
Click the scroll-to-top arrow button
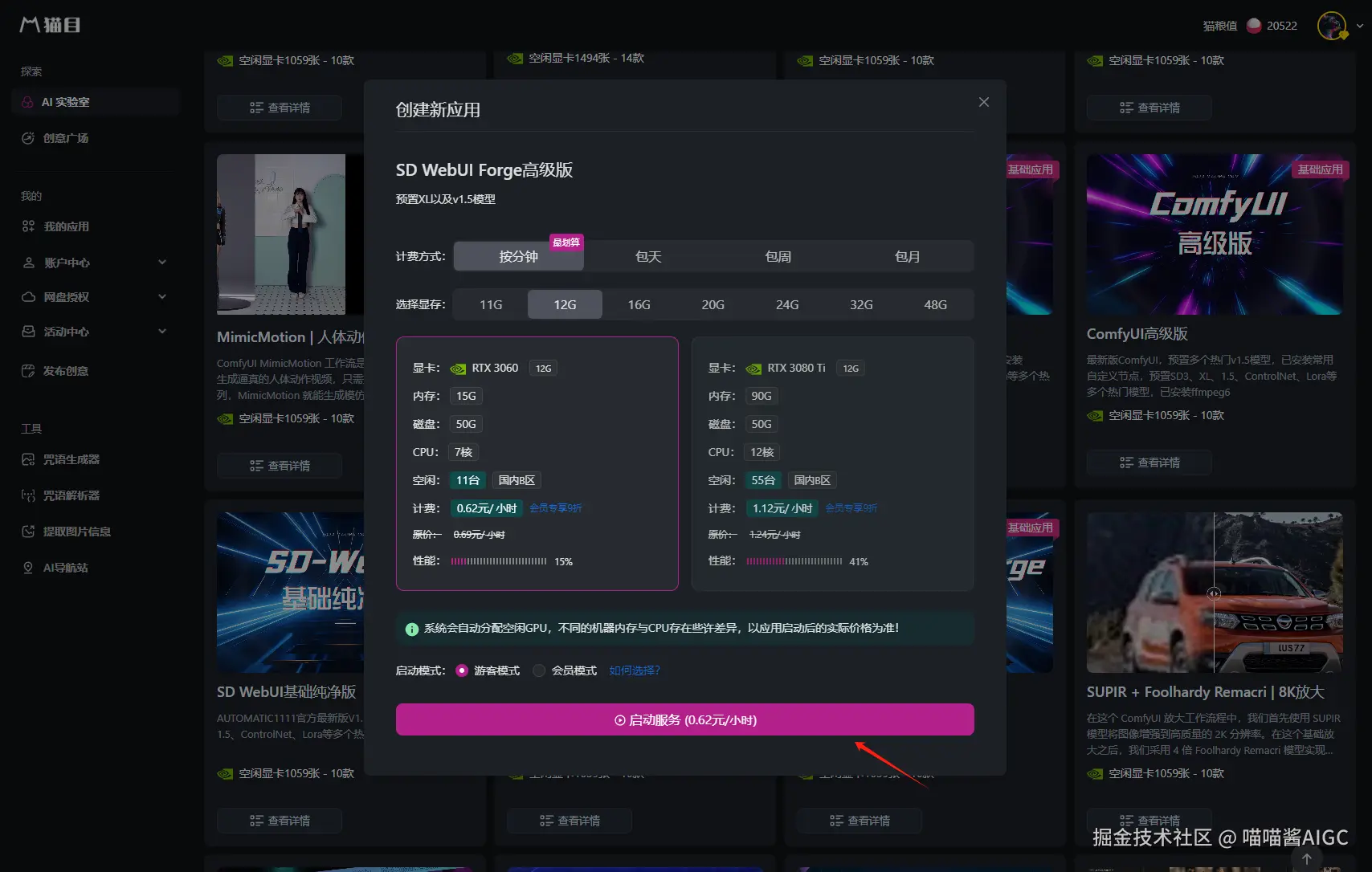[1307, 859]
